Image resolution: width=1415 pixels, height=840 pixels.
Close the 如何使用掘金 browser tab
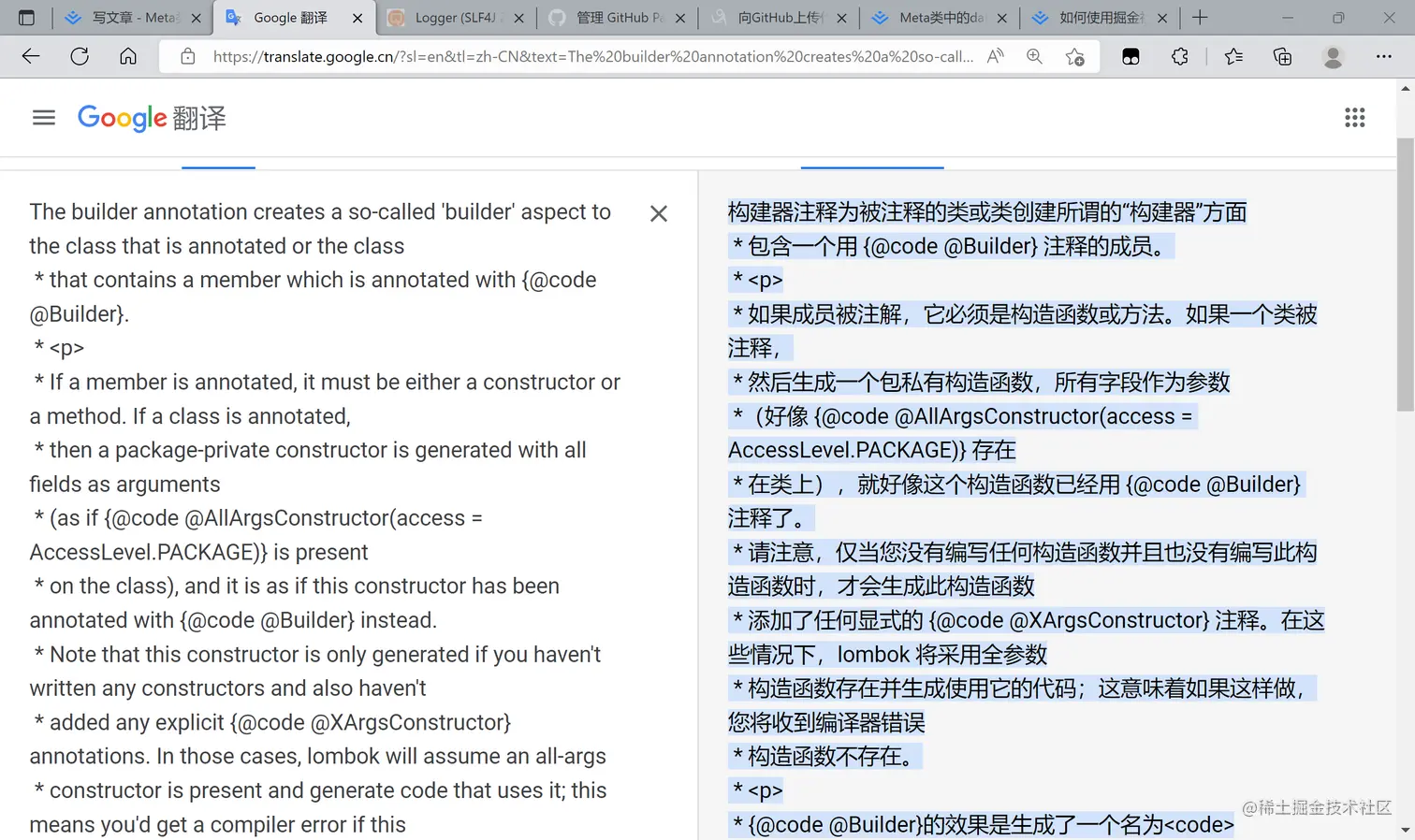pyautogui.click(x=1162, y=18)
